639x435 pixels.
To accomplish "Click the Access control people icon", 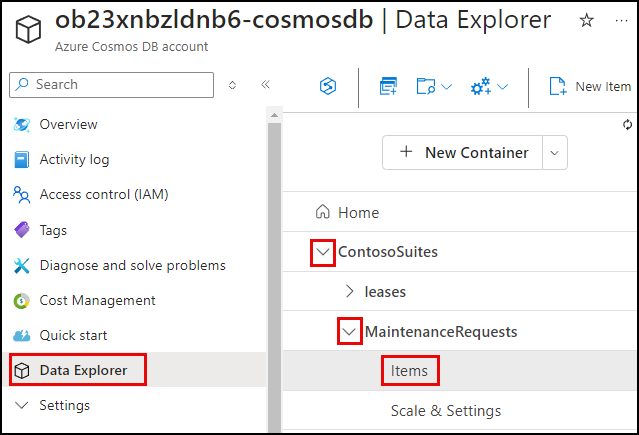I will [x=21, y=194].
